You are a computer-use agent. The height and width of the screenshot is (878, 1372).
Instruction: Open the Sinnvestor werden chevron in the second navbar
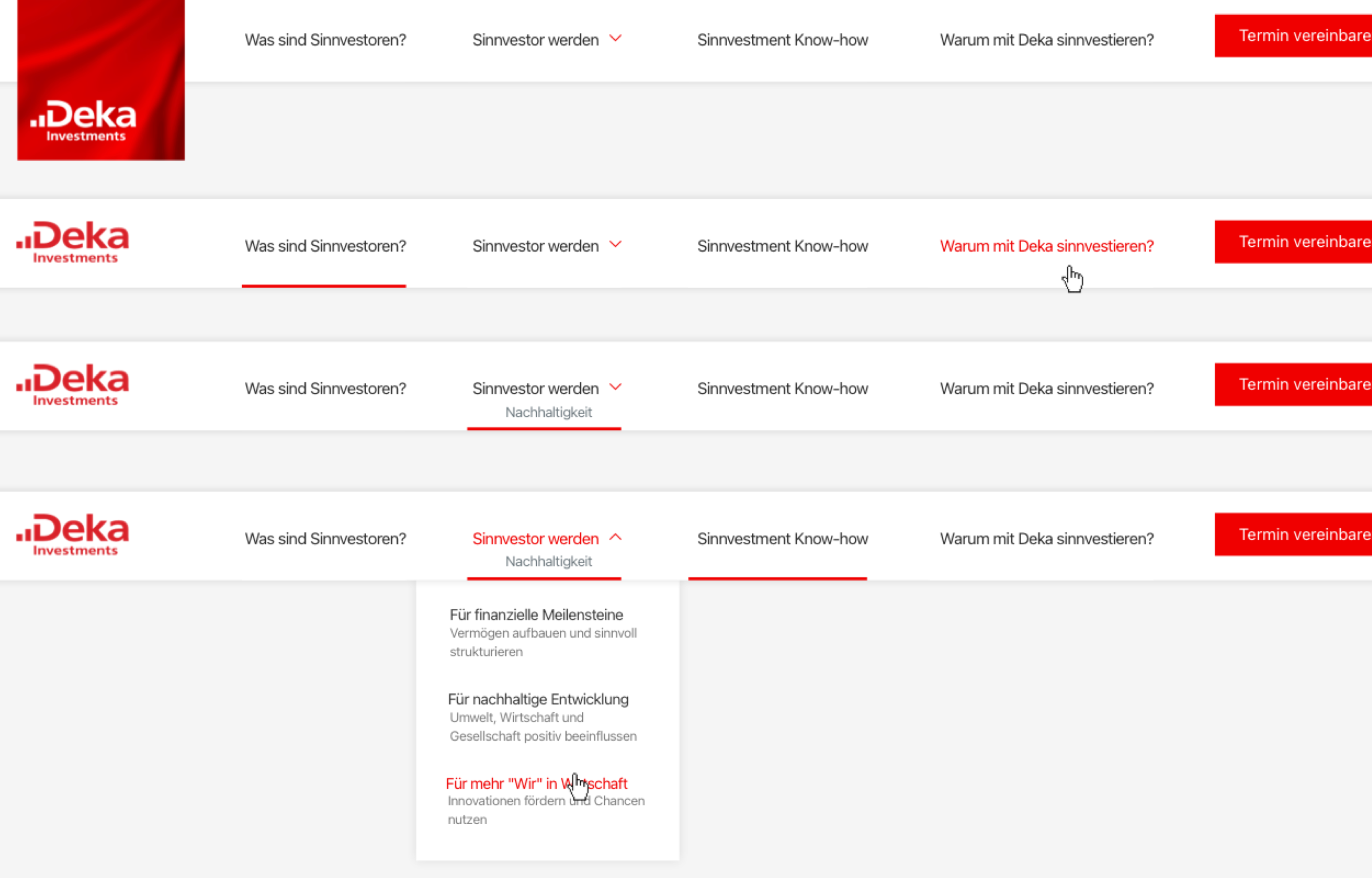[615, 245]
